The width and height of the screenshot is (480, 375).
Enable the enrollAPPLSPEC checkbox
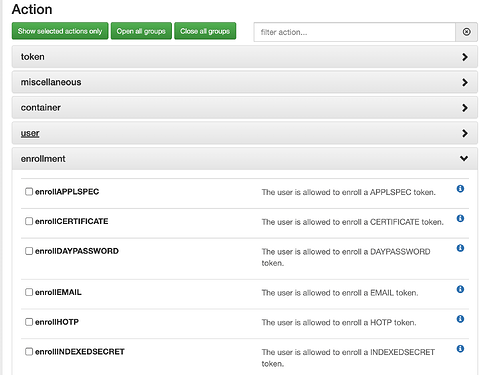pos(29,192)
